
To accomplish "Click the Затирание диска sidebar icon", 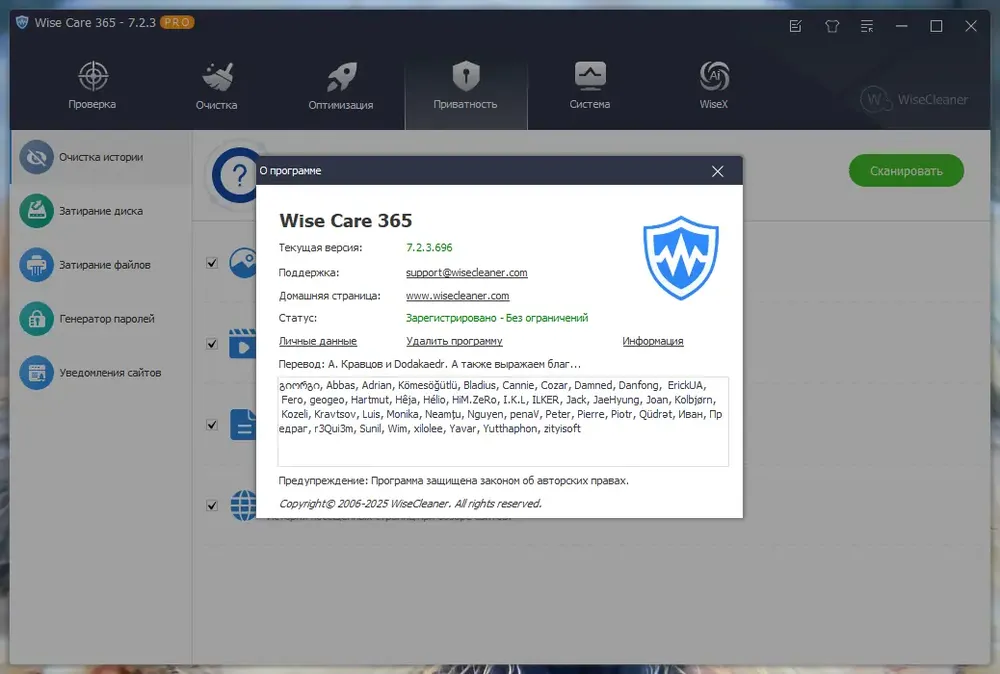I will (36, 211).
